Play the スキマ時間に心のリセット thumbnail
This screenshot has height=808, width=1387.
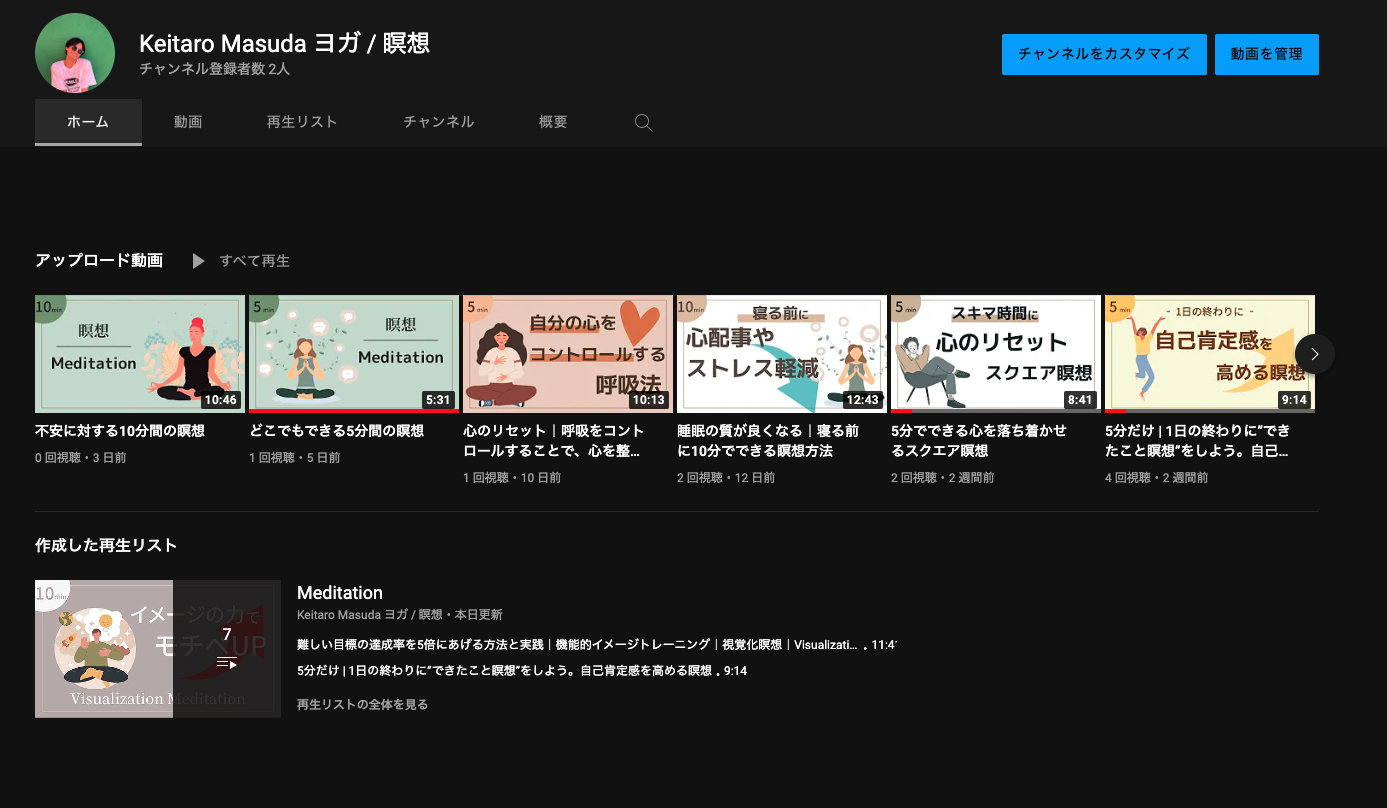(x=995, y=354)
